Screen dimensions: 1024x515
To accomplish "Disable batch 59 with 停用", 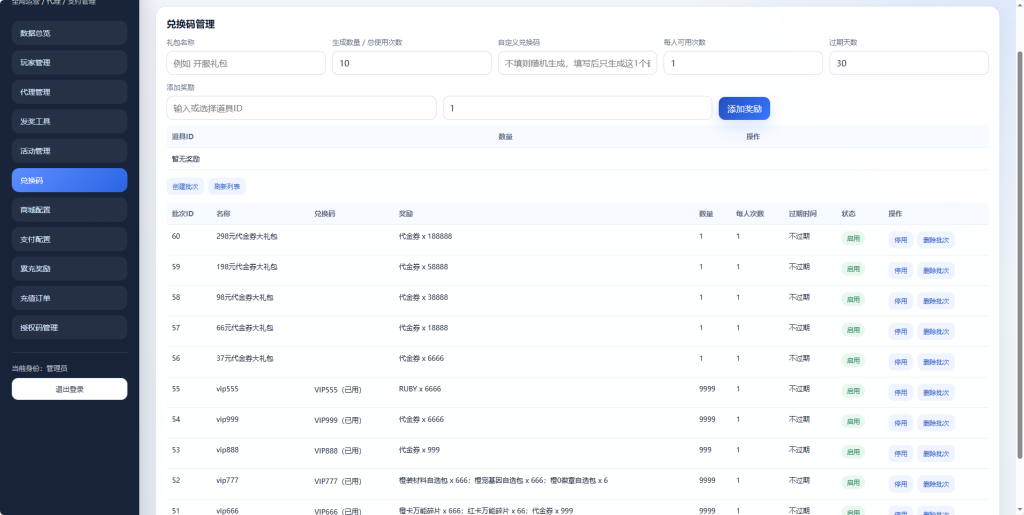I will point(901,270).
